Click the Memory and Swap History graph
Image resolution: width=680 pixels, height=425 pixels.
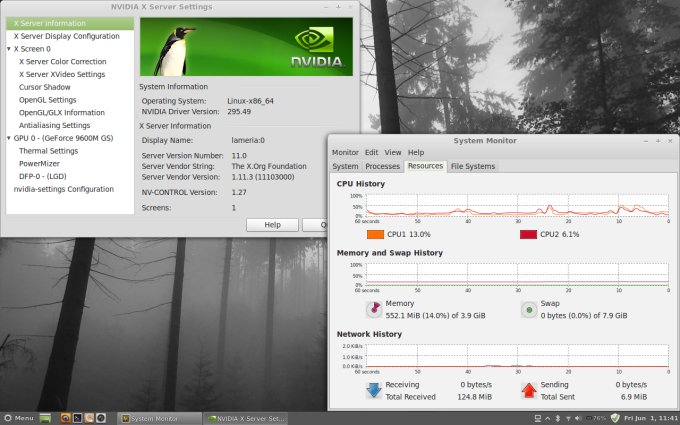pos(517,275)
